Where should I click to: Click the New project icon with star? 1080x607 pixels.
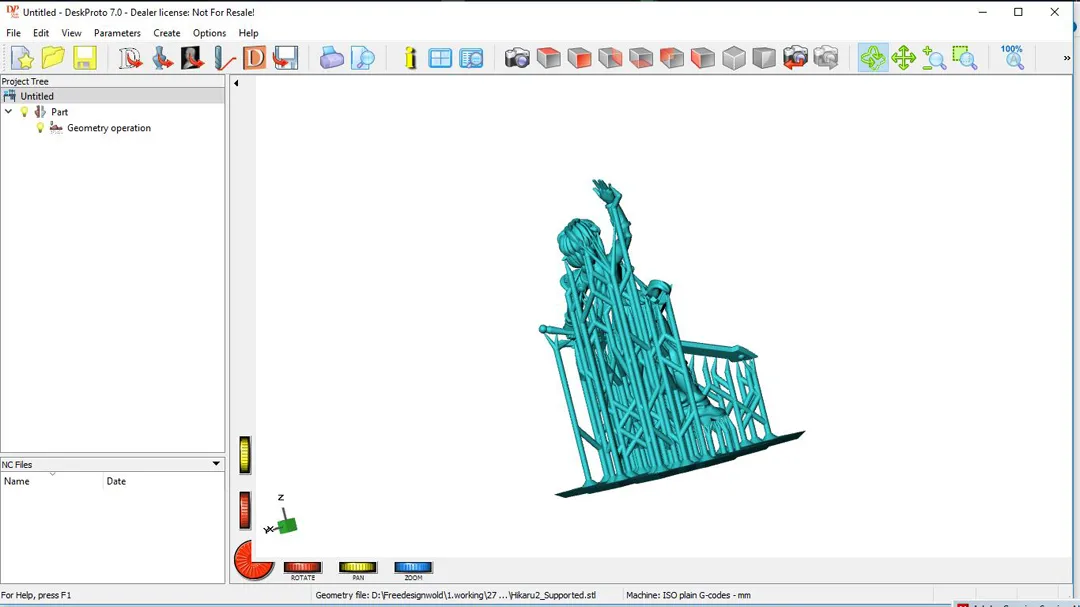pyautogui.click(x=22, y=58)
